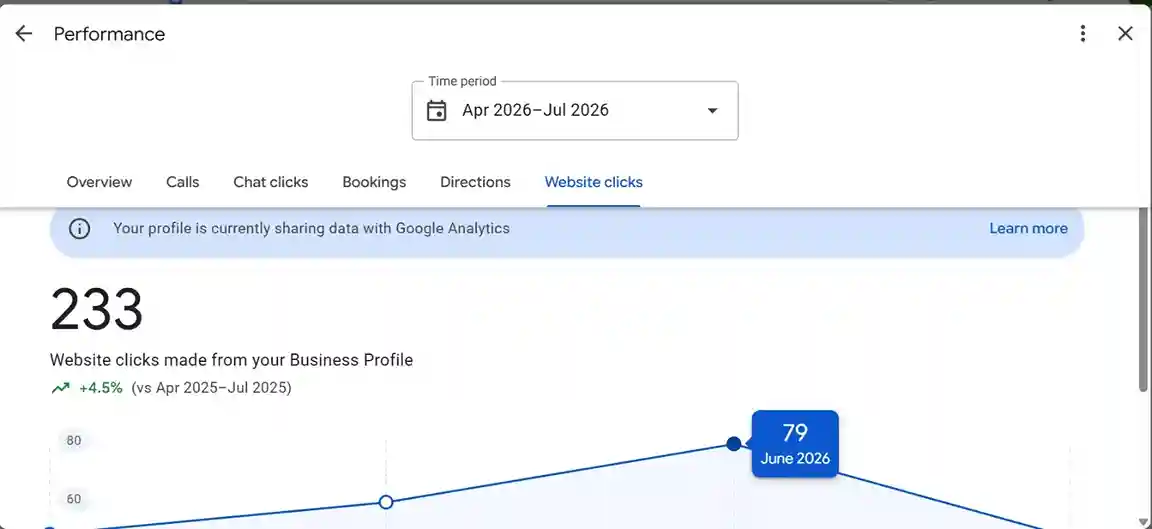Select the Apr 2026–Jul 2026 time period field
1152x529 pixels.
[x=575, y=111]
